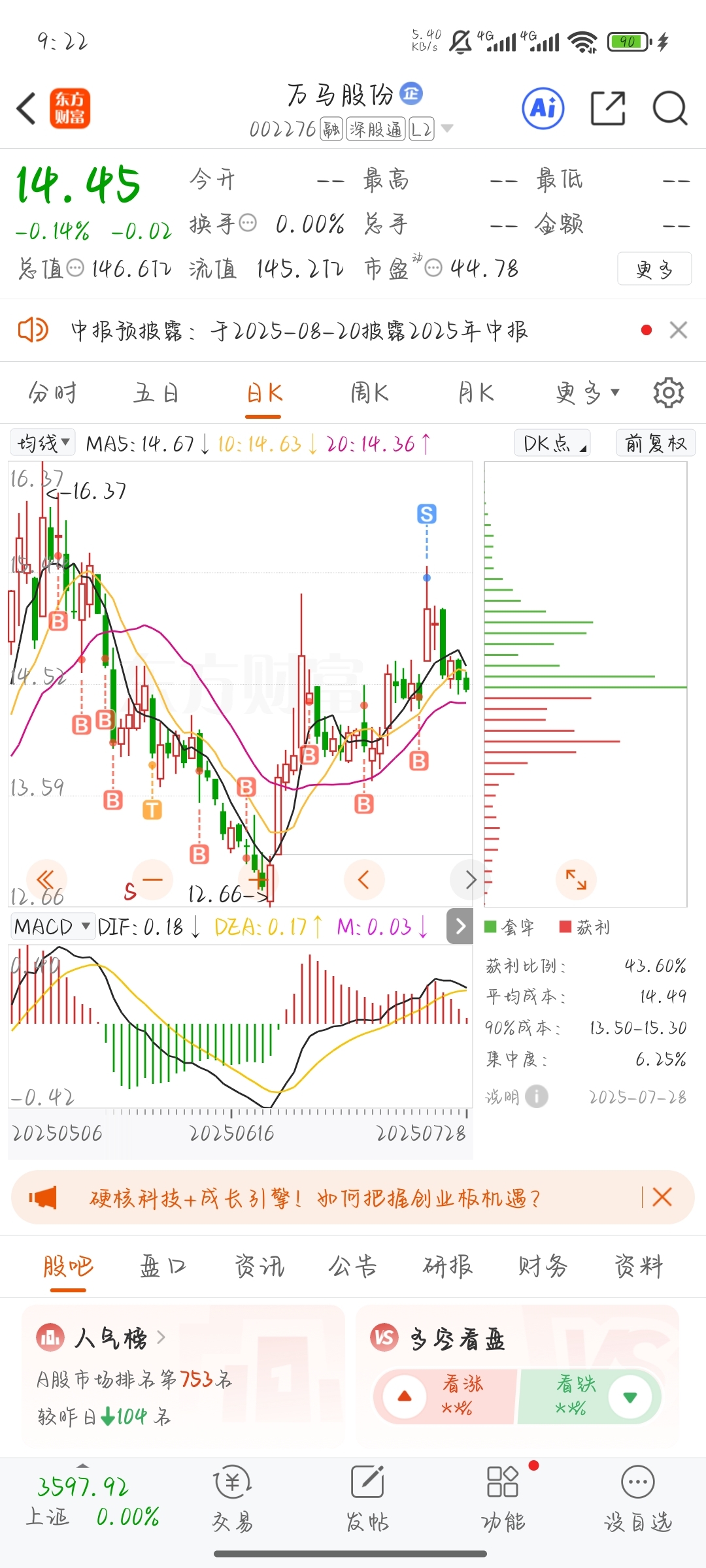Tap the 平均成本 14.49 value
Screen dimensions: 706x1568
[x=663, y=996]
